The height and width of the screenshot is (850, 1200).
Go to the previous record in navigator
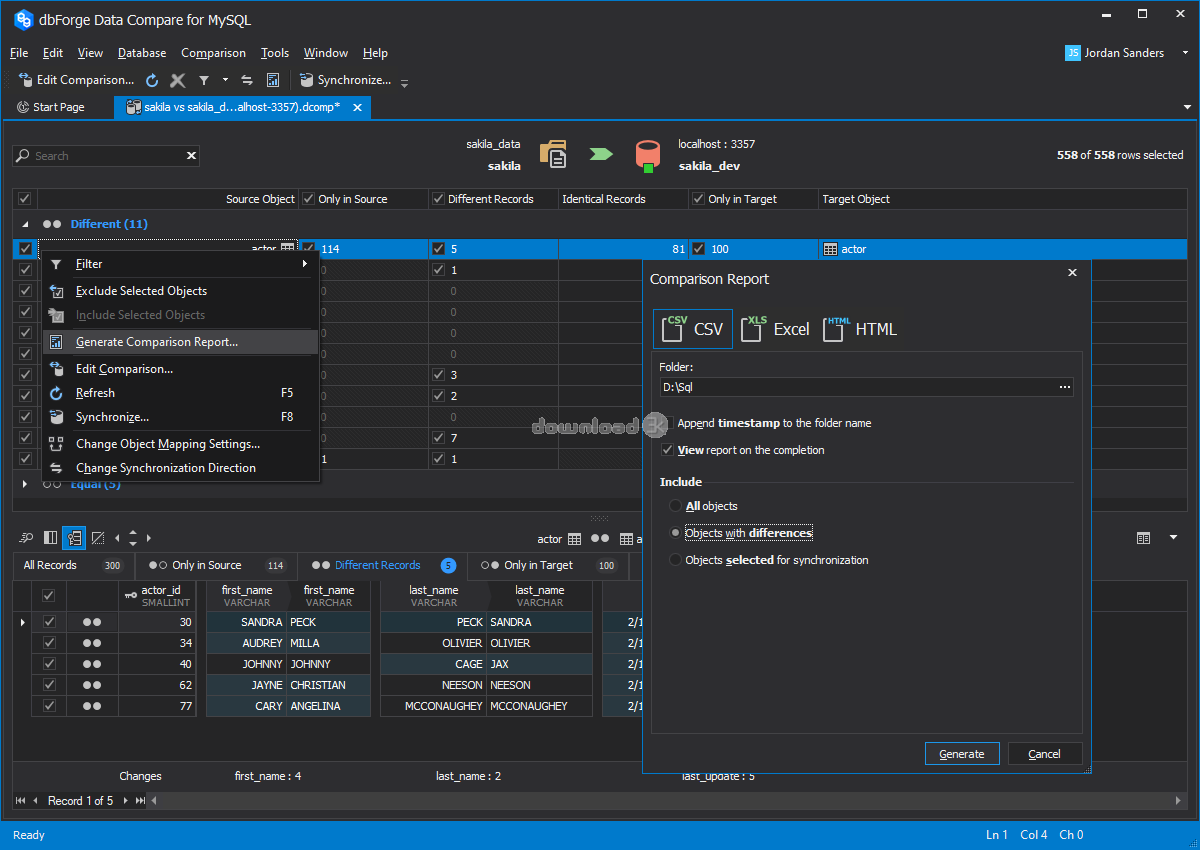click(x=36, y=801)
